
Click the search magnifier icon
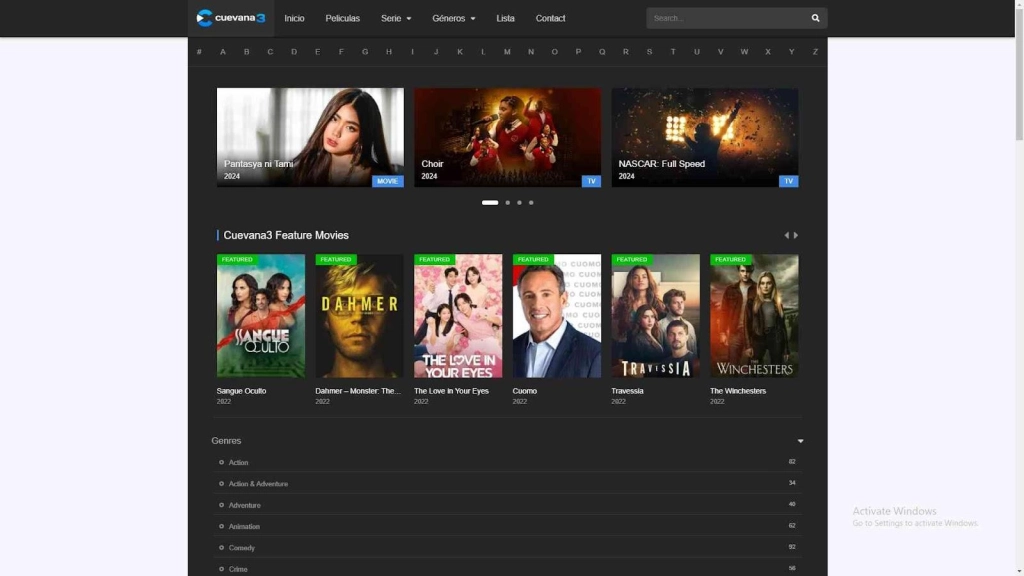[815, 18]
